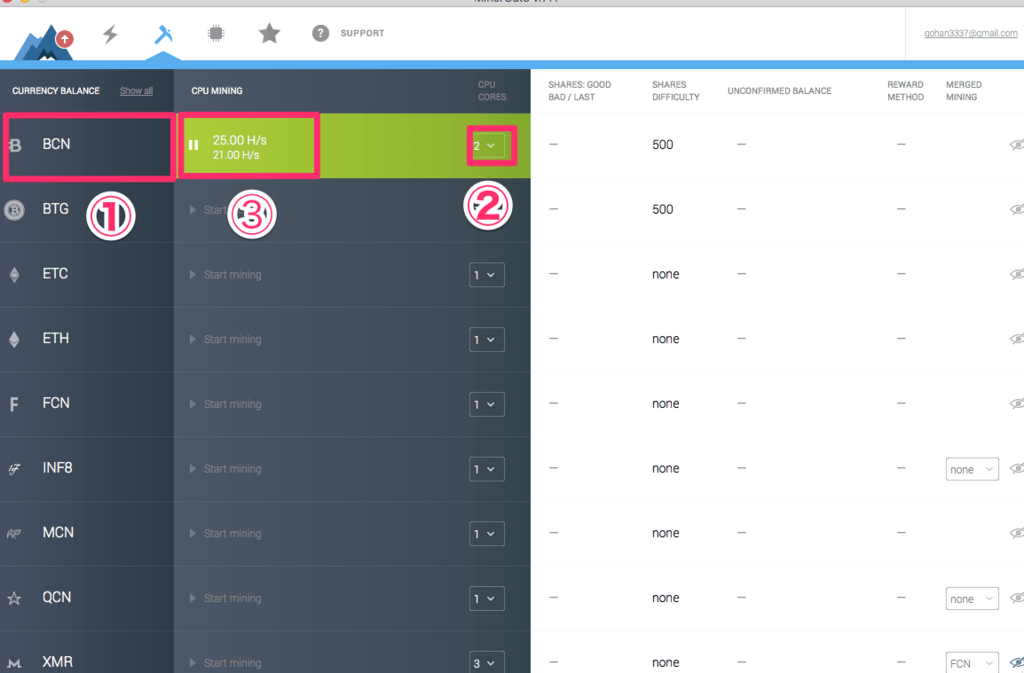This screenshot has width=1024, height=673.
Task: Click the INF8 currency icon
Action: (x=14, y=469)
